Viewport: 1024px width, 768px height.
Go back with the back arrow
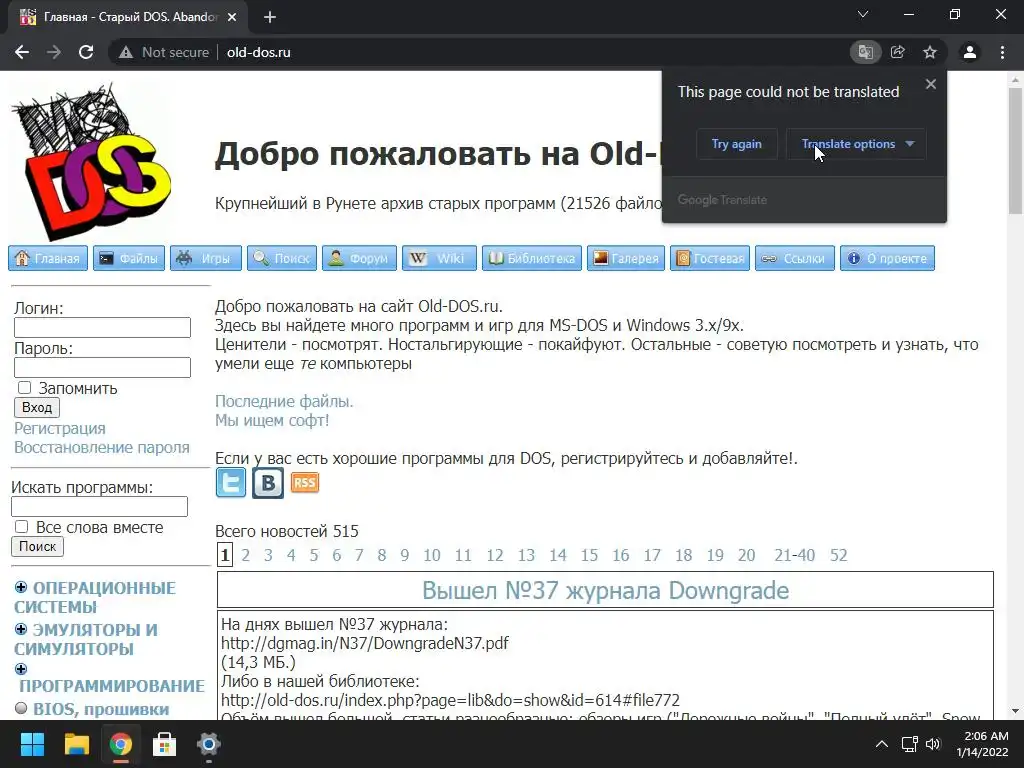[x=22, y=52]
